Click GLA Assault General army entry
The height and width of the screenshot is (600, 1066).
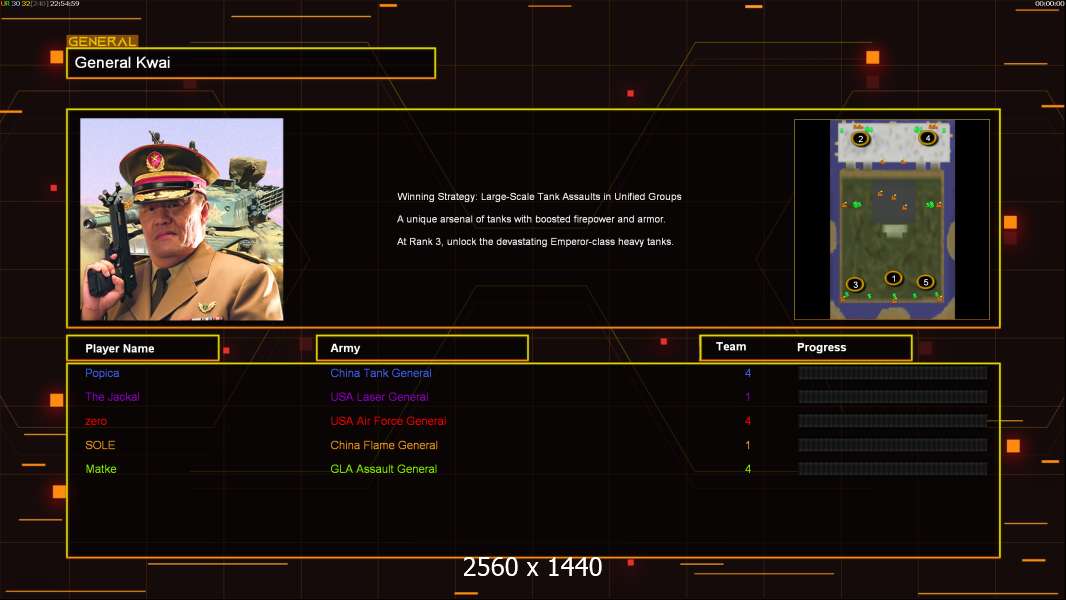click(383, 469)
